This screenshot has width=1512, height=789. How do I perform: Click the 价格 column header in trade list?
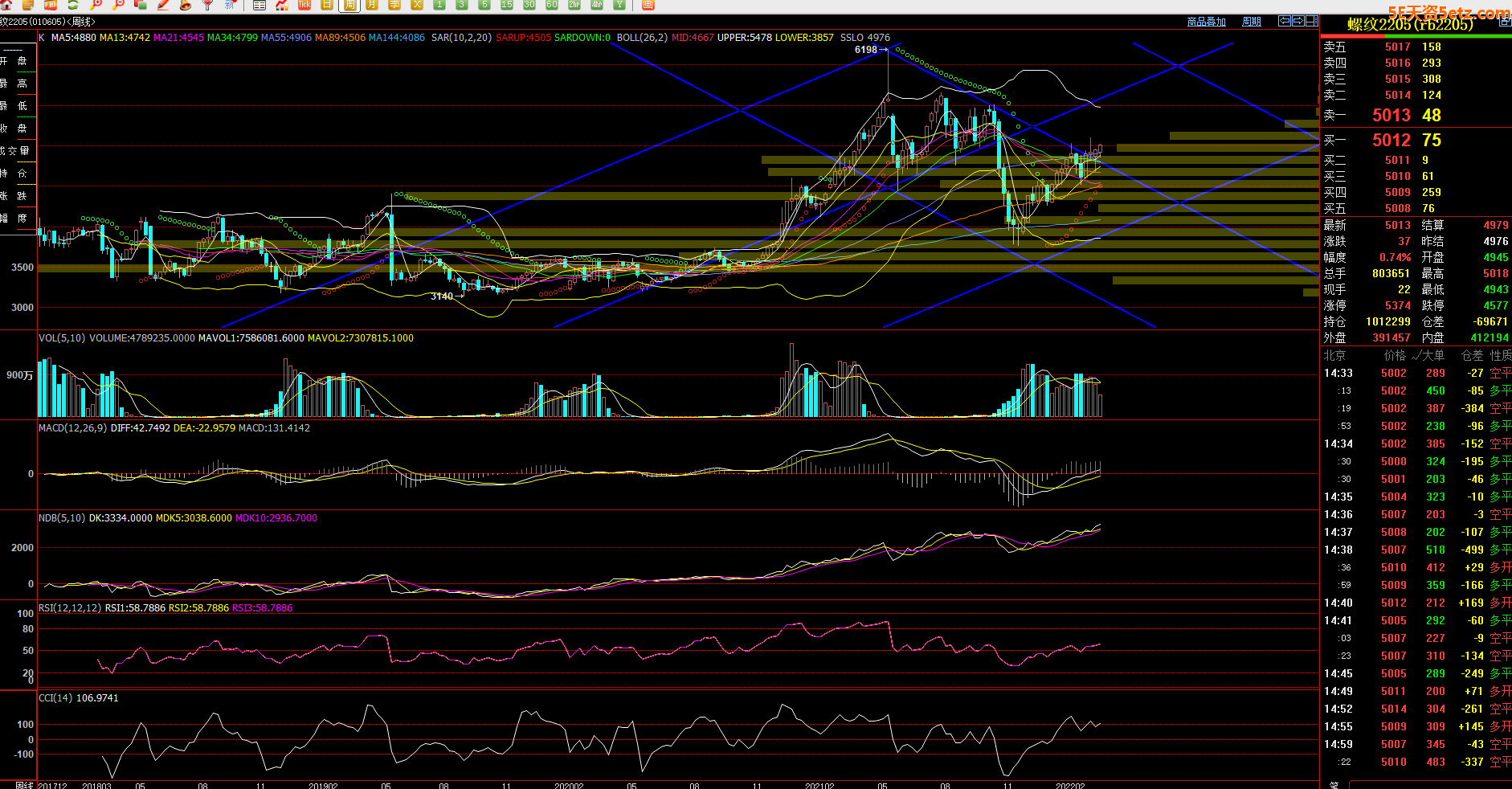tap(1395, 355)
